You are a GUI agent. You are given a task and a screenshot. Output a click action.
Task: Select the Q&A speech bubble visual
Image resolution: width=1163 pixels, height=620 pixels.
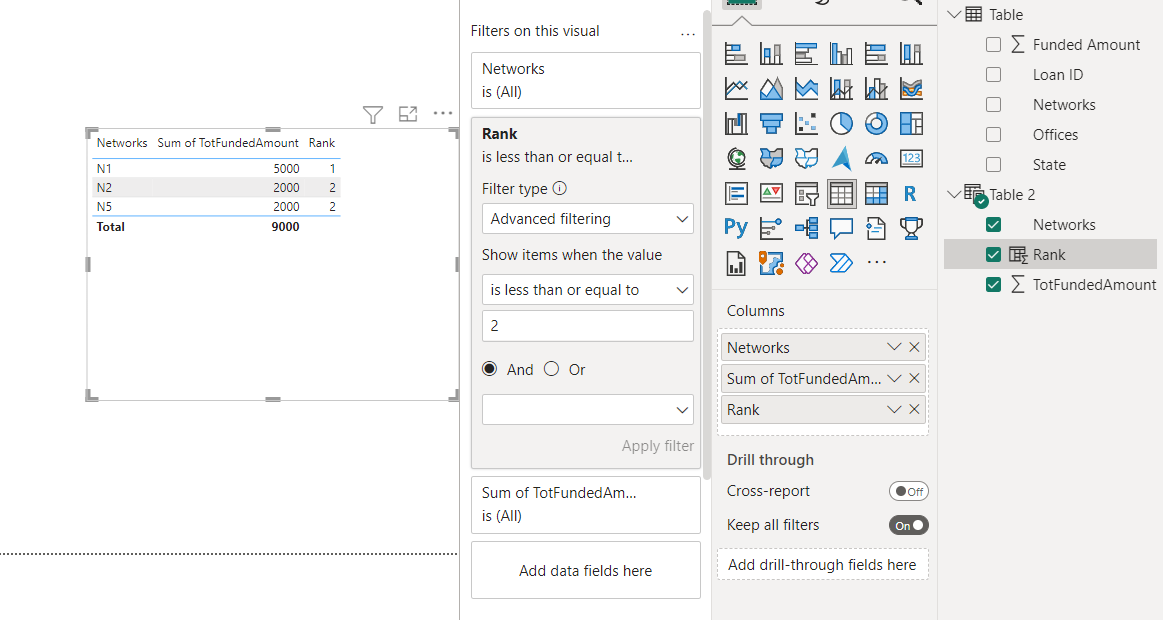coord(841,228)
